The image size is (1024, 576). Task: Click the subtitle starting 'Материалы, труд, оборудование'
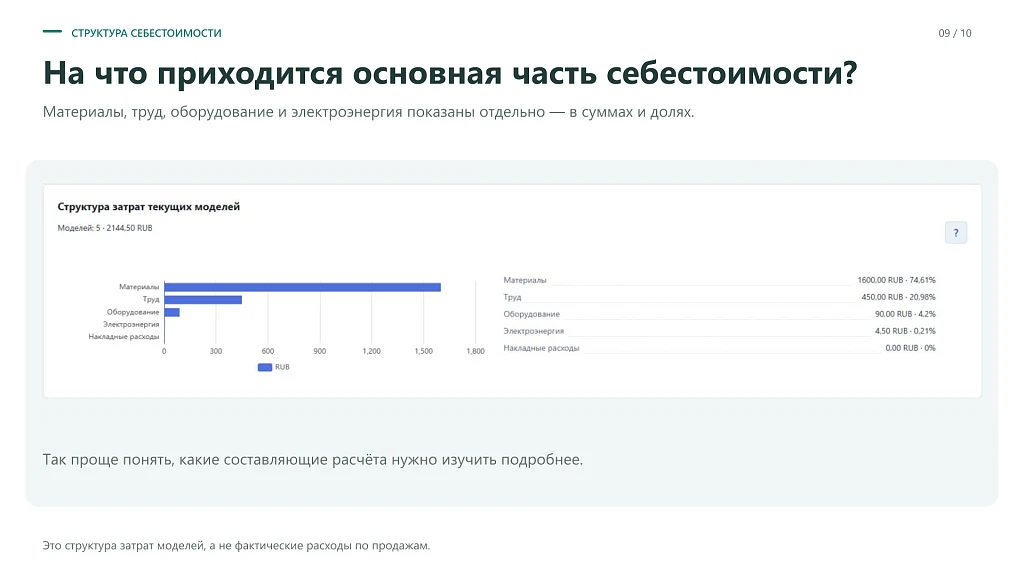[368, 112]
